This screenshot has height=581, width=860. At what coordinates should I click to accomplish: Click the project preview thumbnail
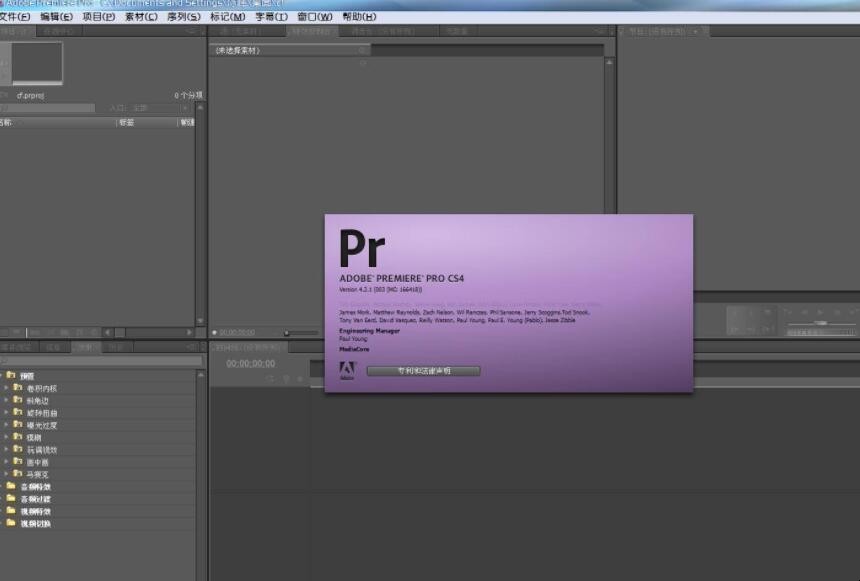(36, 63)
